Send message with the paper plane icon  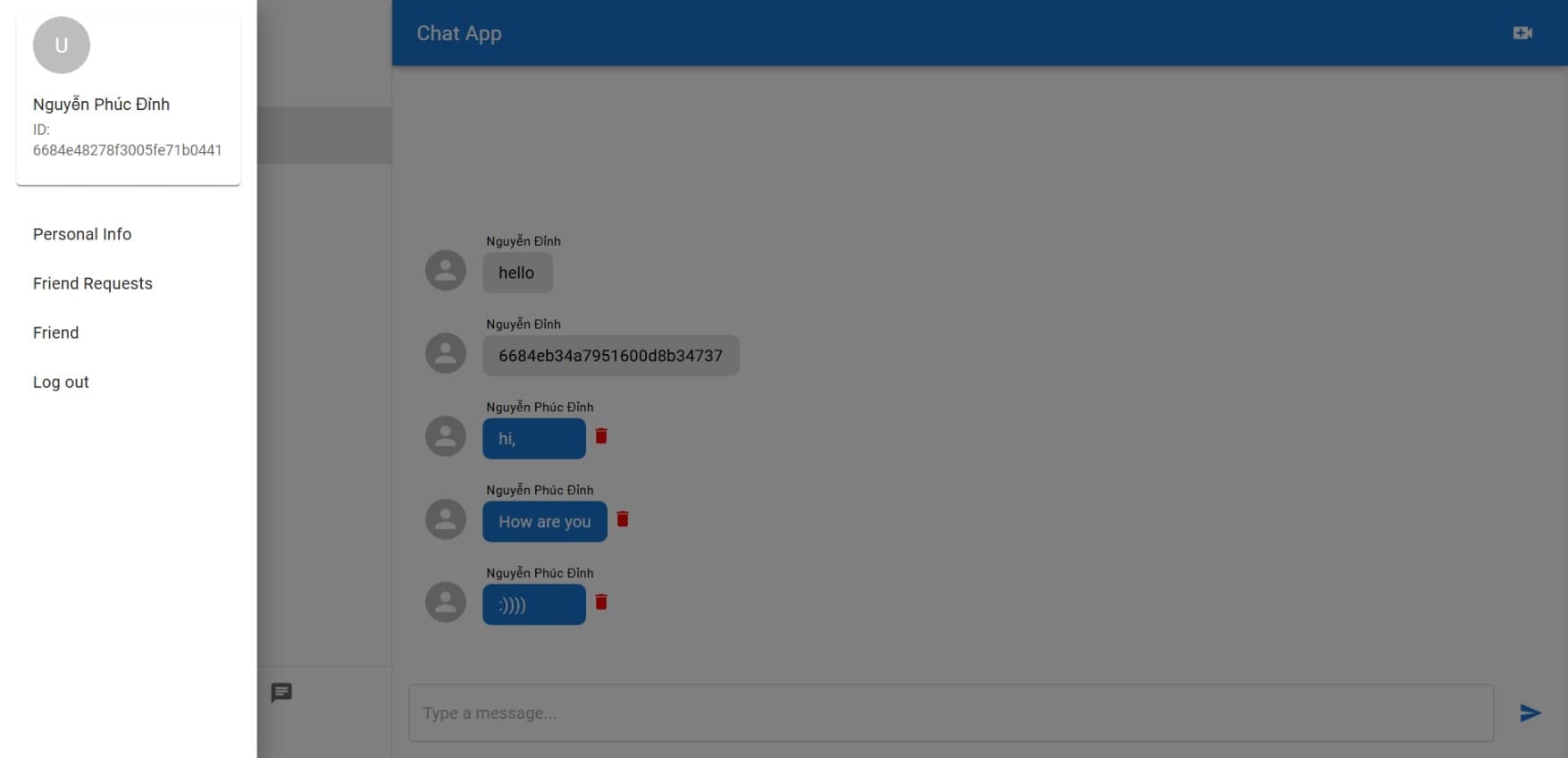[1530, 712]
